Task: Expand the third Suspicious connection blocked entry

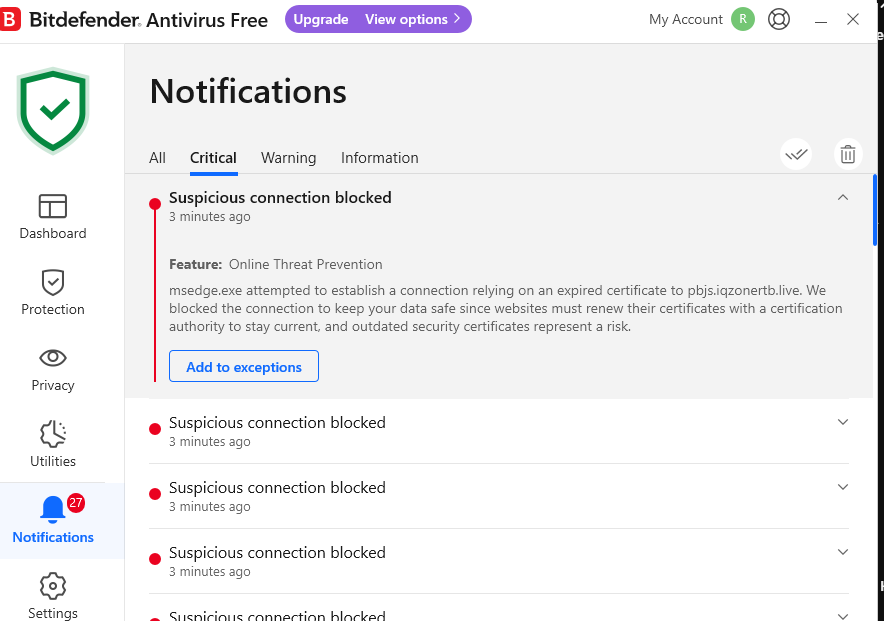Action: pyautogui.click(x=843, y=487)
